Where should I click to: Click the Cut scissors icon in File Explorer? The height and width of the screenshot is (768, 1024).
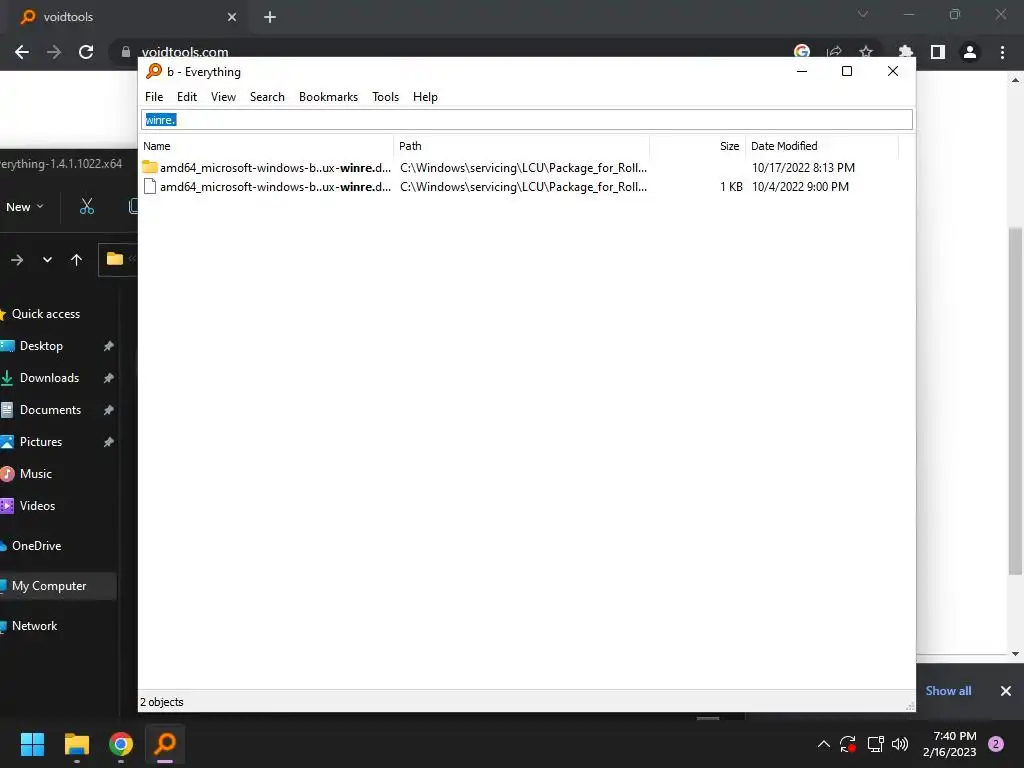87,207
